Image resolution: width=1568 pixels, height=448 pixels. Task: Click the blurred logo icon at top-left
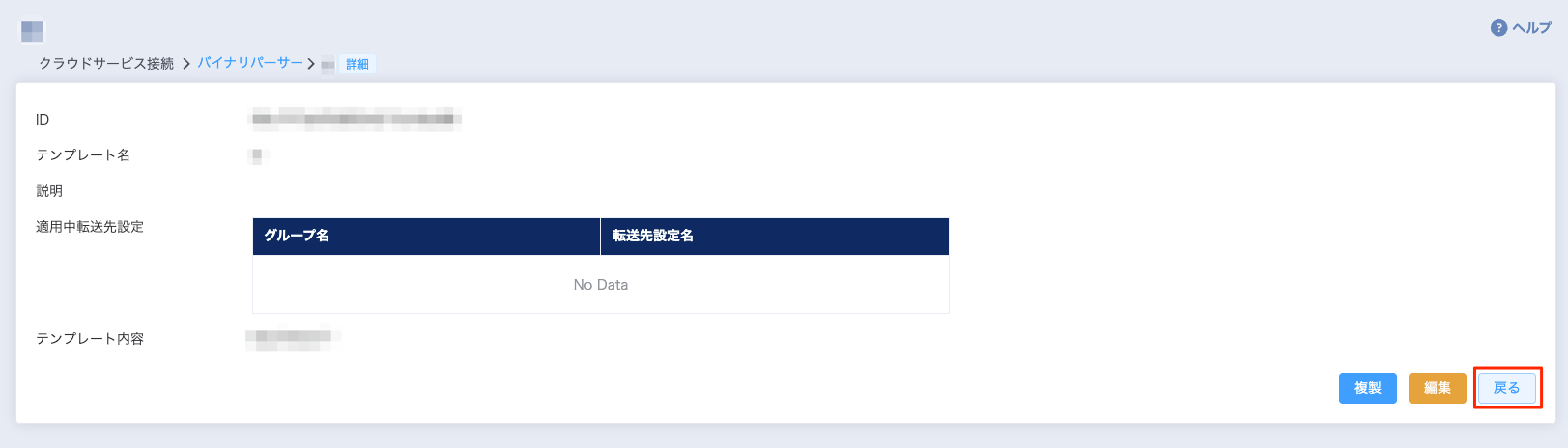click(32, 31)
